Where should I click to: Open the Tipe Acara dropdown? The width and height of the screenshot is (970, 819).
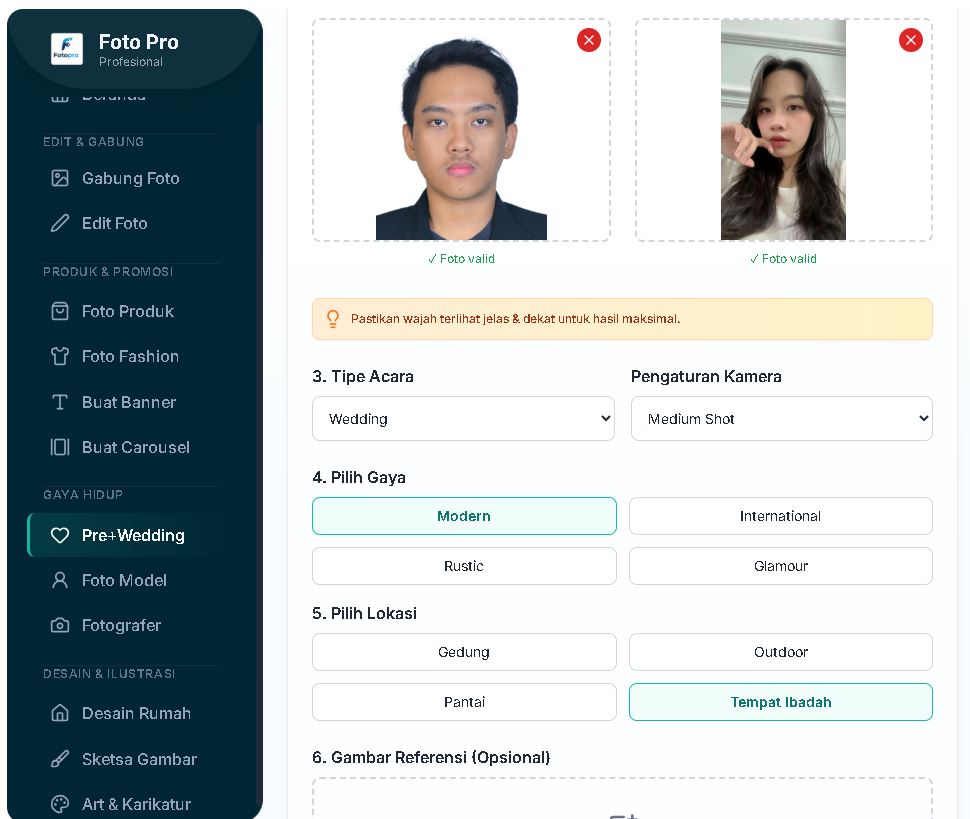[x=463, y=418]
